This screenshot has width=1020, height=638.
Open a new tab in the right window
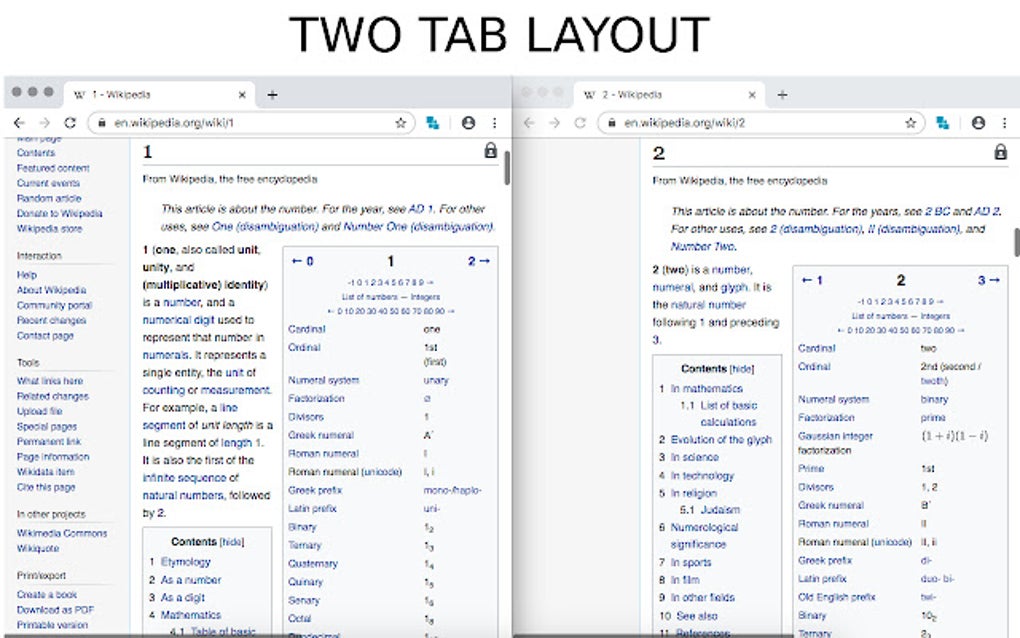coord(783,95)
